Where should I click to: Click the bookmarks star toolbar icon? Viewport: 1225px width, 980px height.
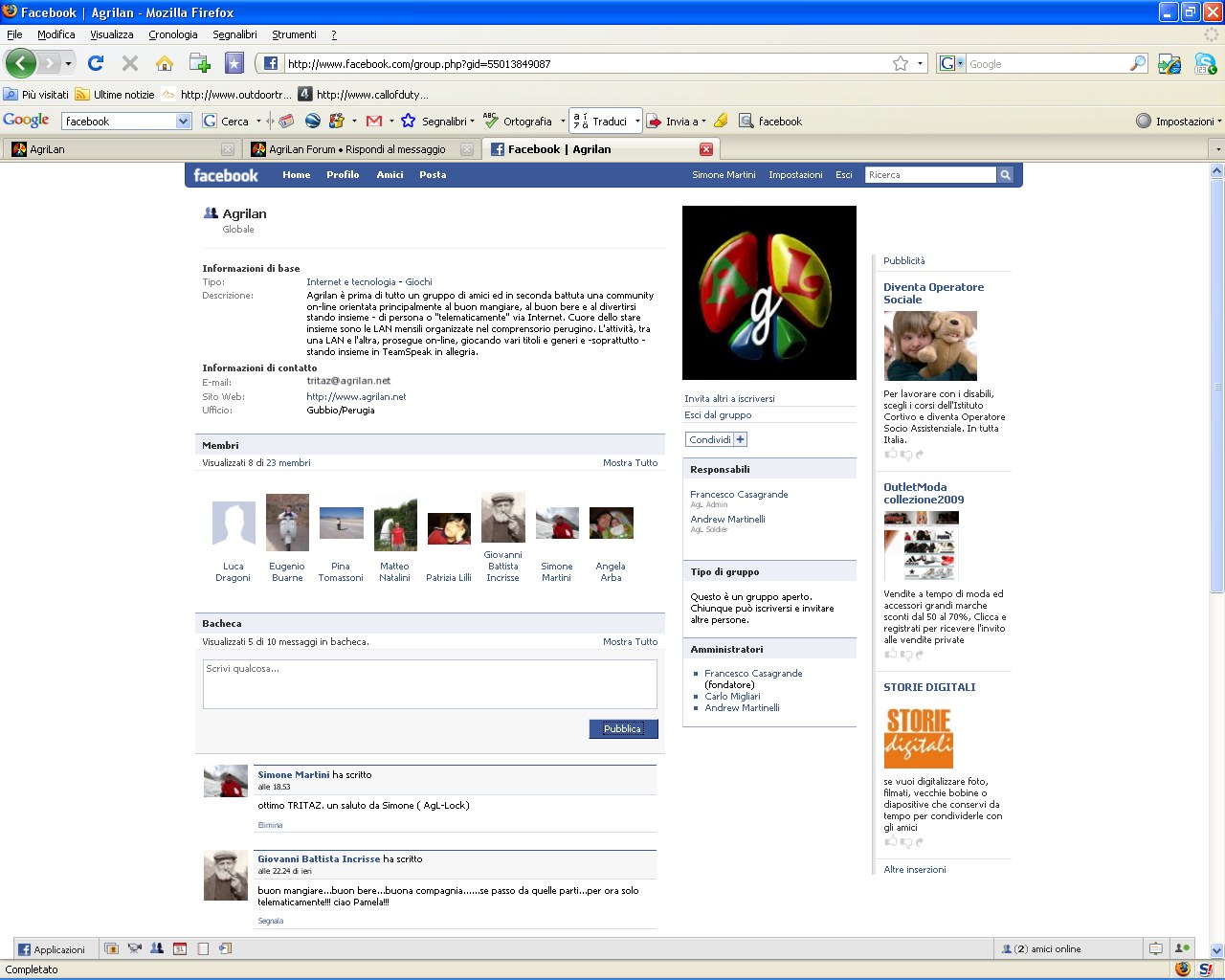tap(234, 63)
